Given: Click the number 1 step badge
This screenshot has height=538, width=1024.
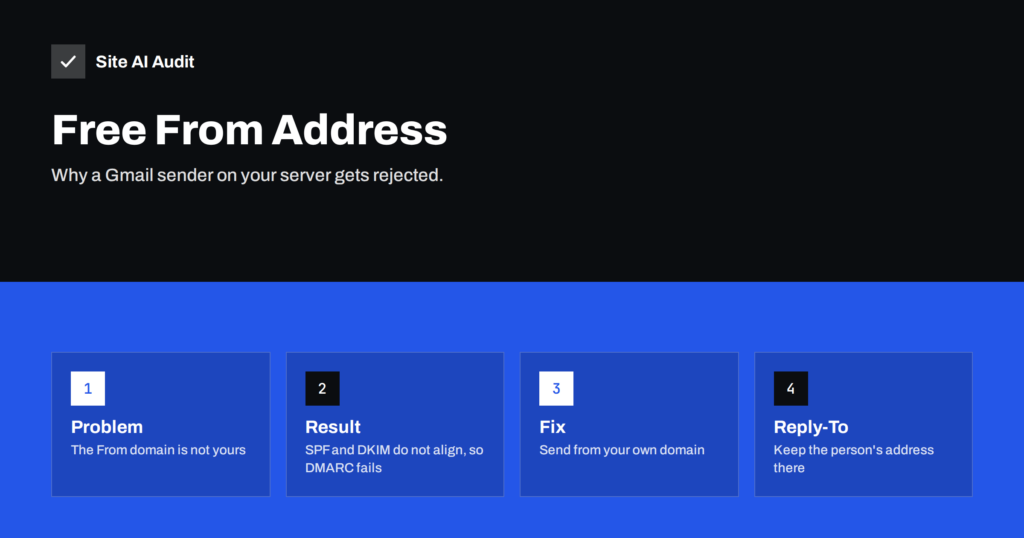Looking at the screenshot, I should pos(88,388).
